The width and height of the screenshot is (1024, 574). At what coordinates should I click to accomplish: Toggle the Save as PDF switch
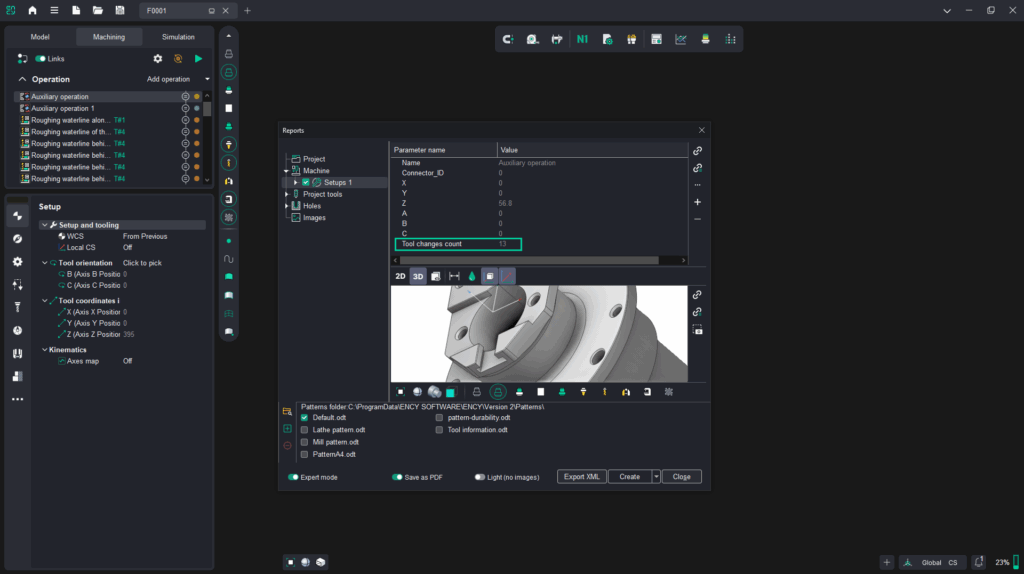coord(397,477)
